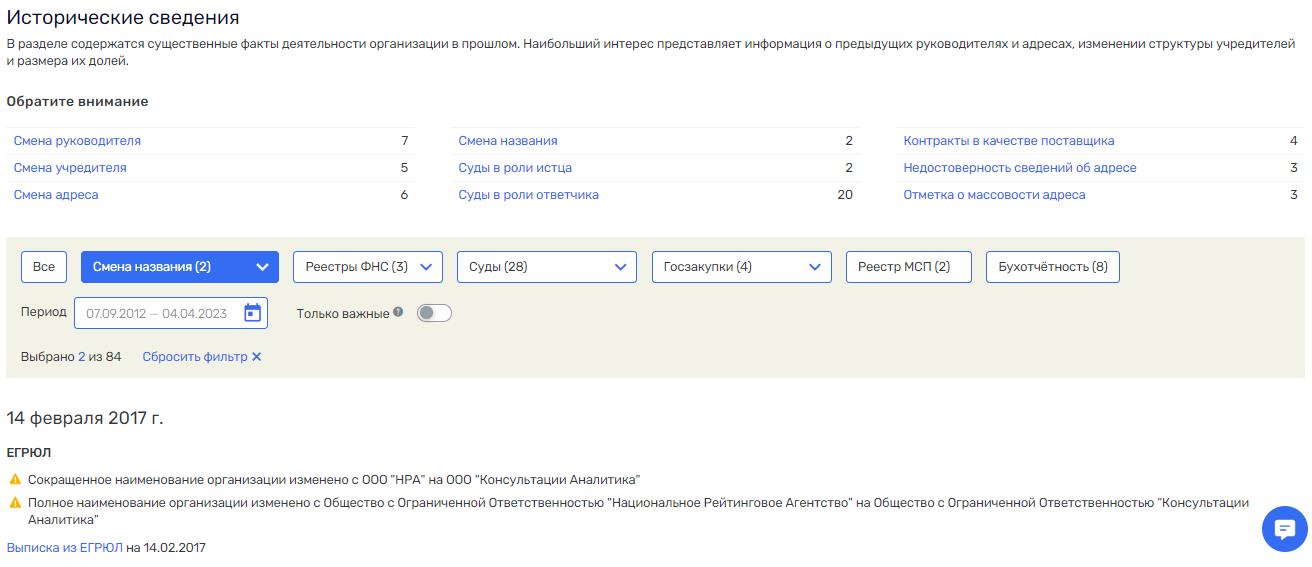
Task: Click count 6 next to Смена адреса
Action: tap(404, 195)
